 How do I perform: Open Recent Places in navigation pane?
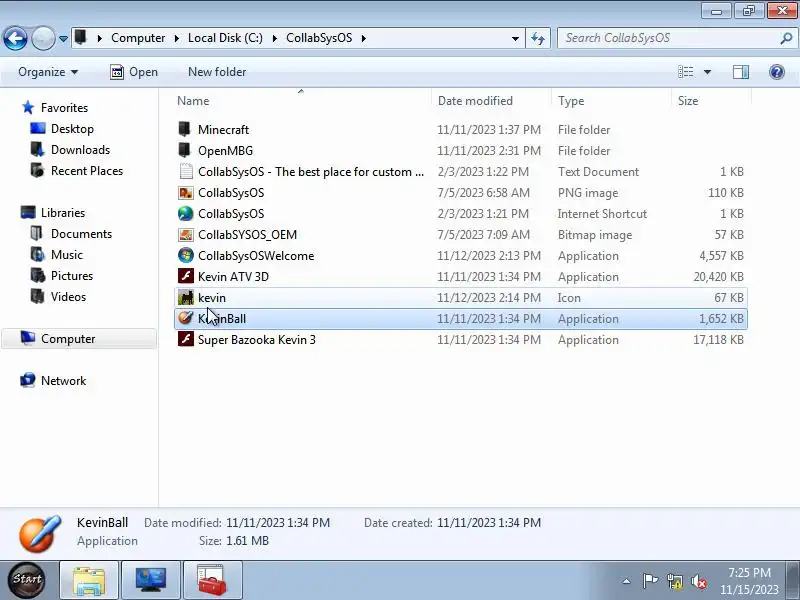(77, 170)
